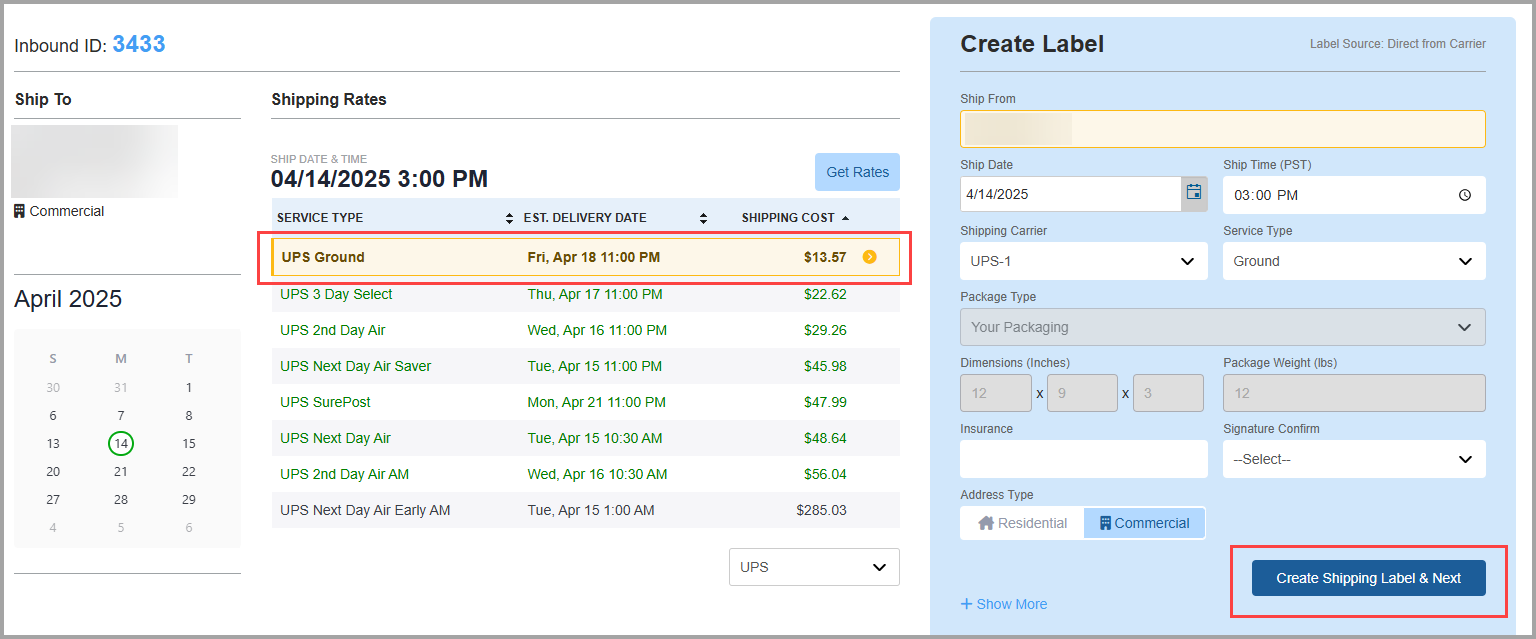Select April 13 on the calendar
Screen dimensions: 1536x639
[x=53, y=443]
